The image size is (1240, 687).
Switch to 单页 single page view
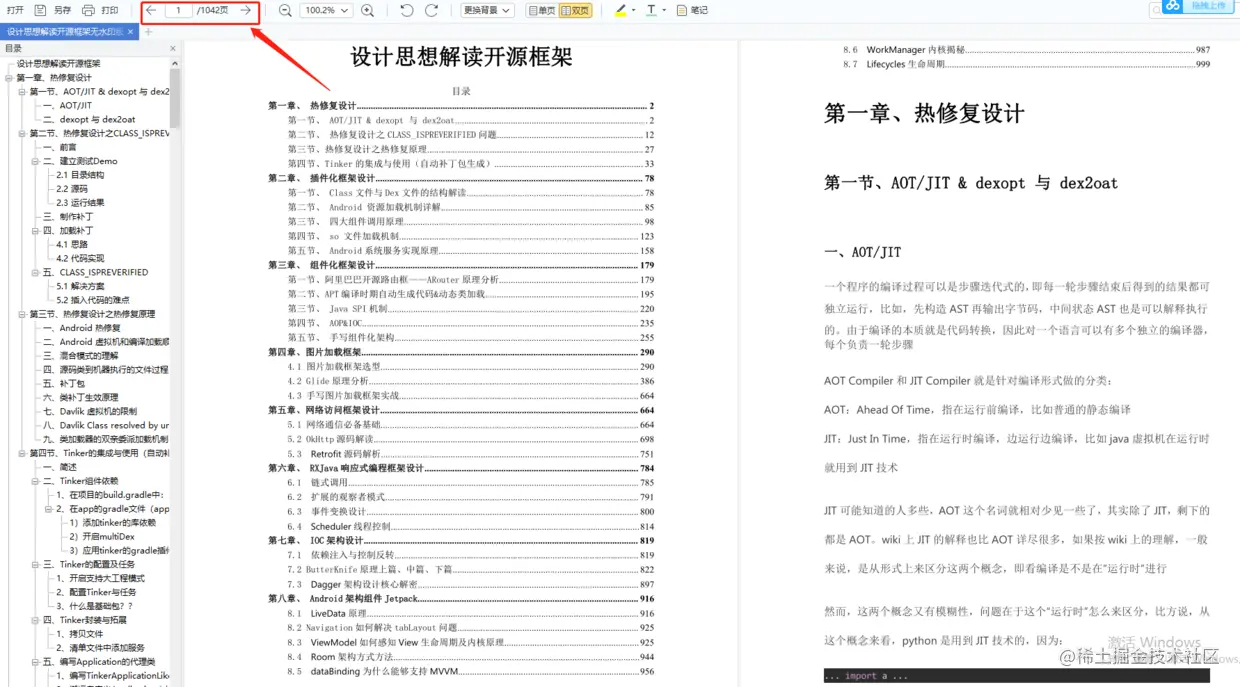[541, 10]
